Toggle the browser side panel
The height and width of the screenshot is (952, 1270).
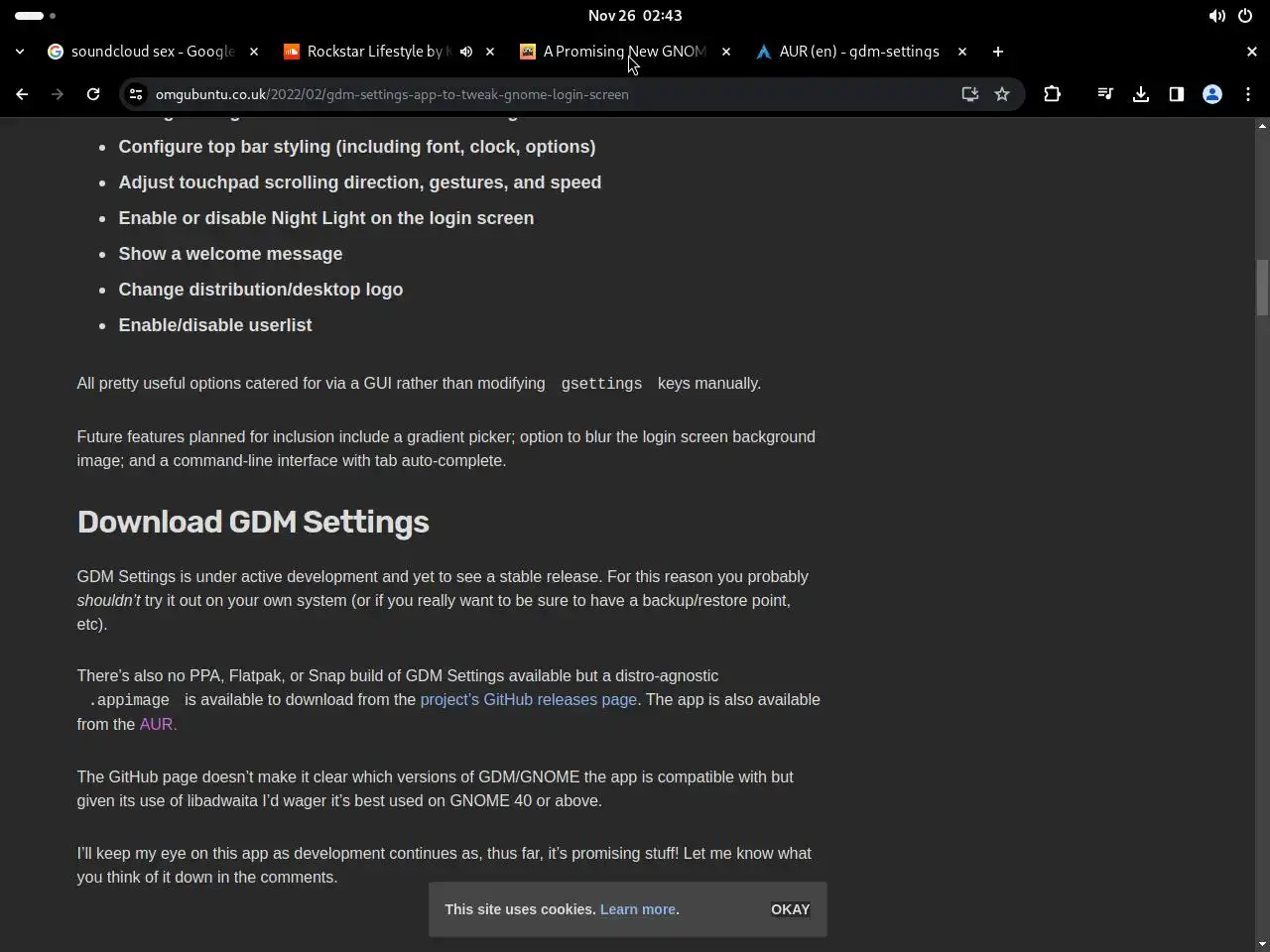tap(1177, 94)
